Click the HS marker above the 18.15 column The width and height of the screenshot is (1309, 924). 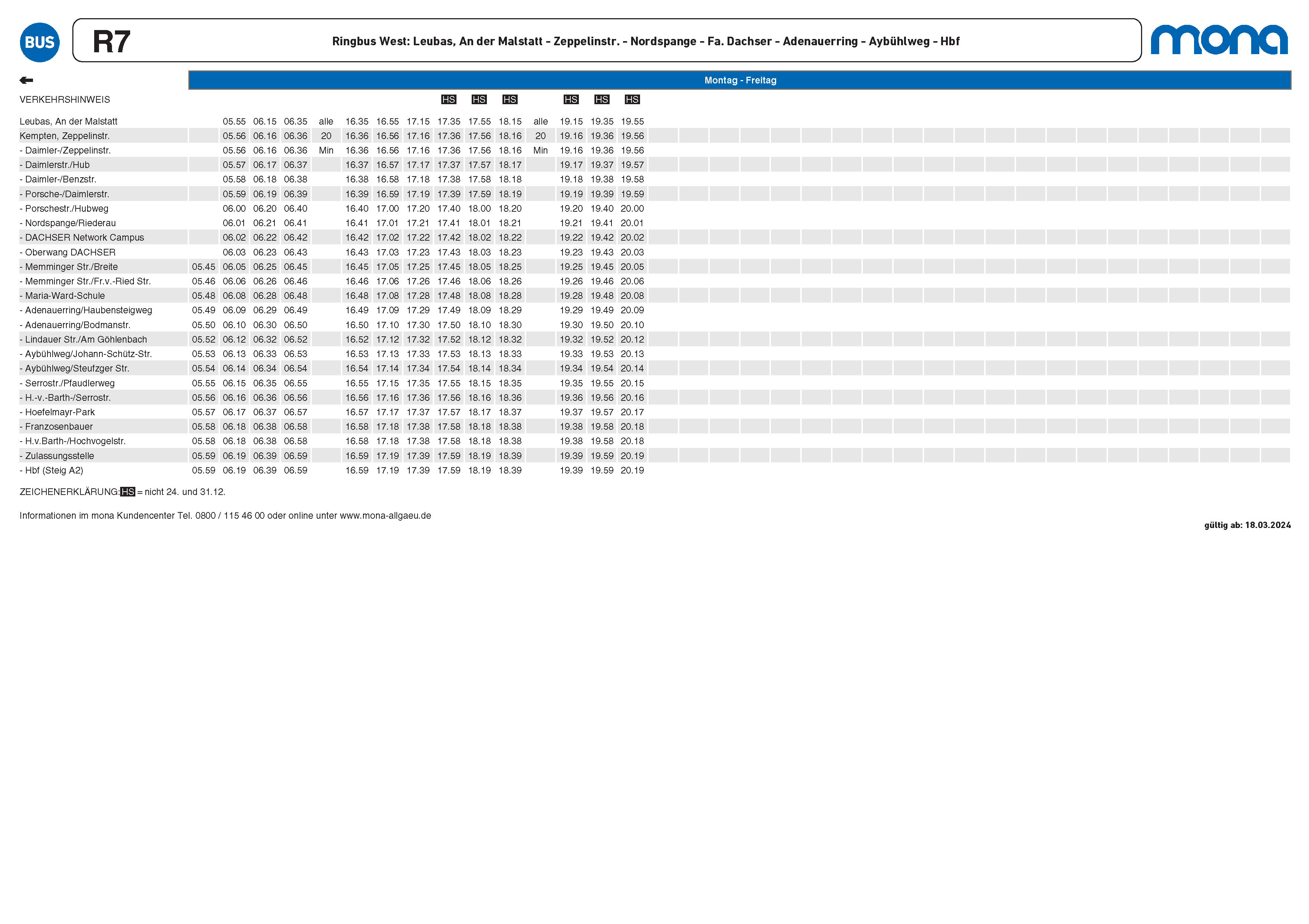coord(510,99)
